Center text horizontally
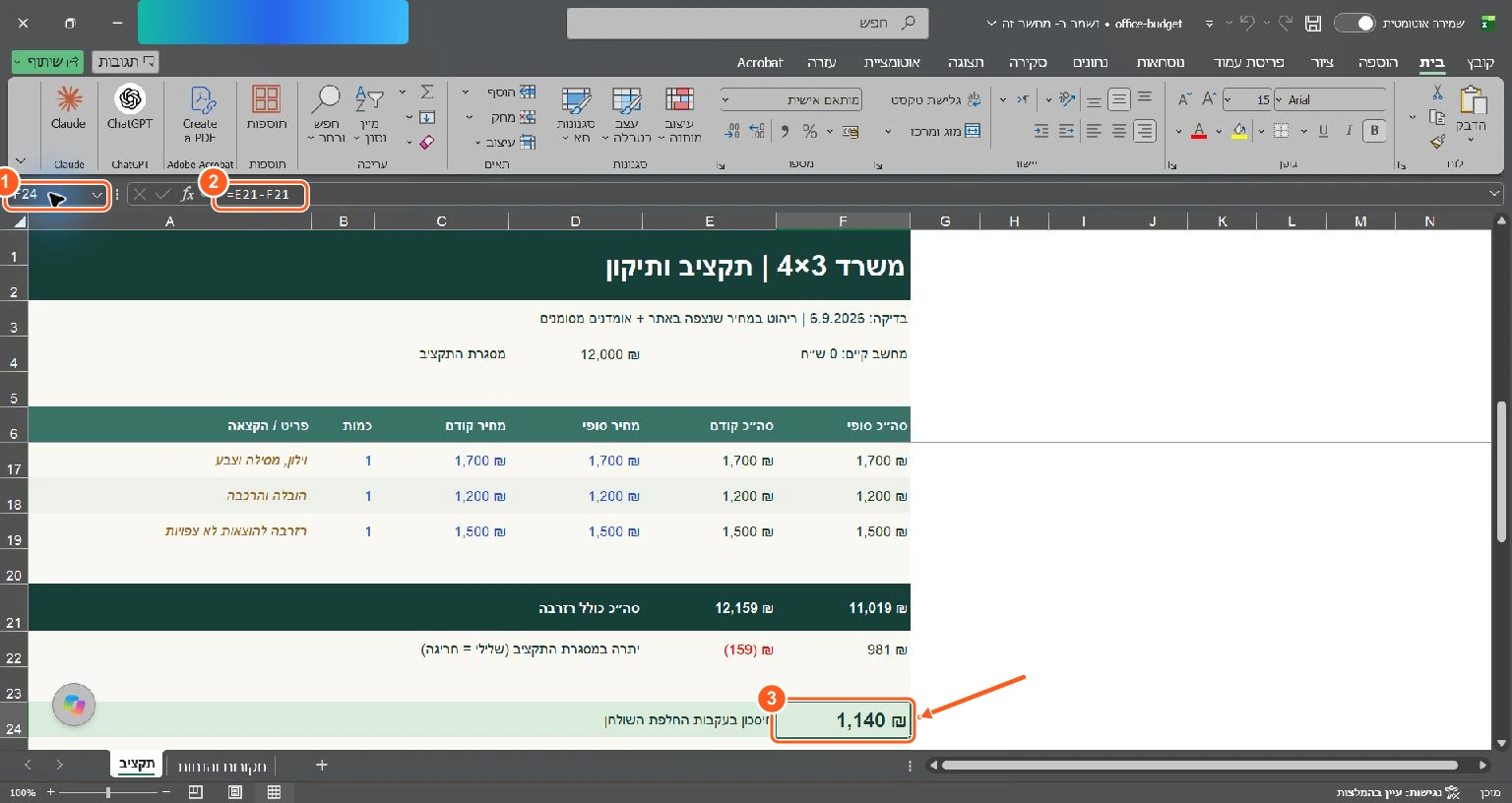The height and width of the screenshot is (803, 1512). 1119,131
